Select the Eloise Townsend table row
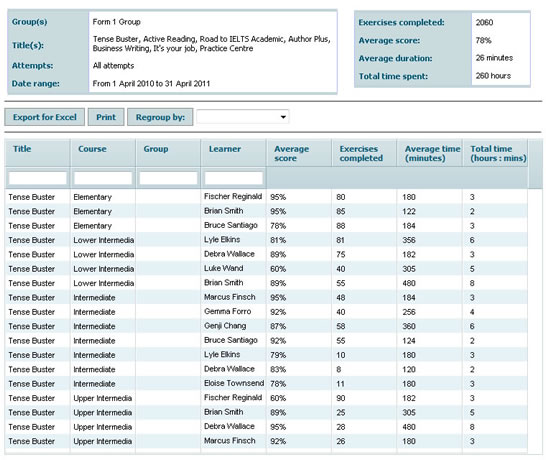 266,383
